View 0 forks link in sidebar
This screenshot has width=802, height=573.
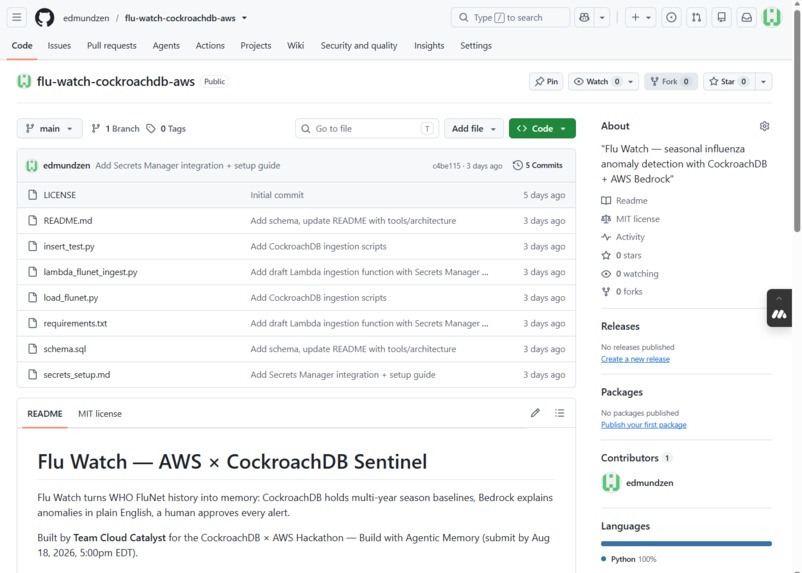point(621,292)
